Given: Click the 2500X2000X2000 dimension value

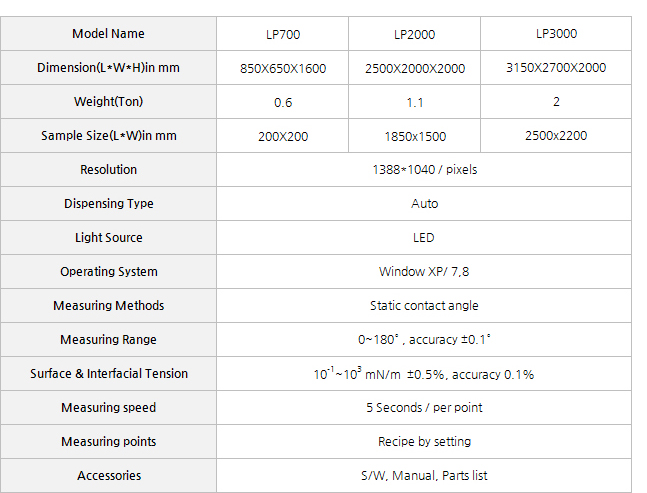Looking at the screenshot, I should 414,68.
